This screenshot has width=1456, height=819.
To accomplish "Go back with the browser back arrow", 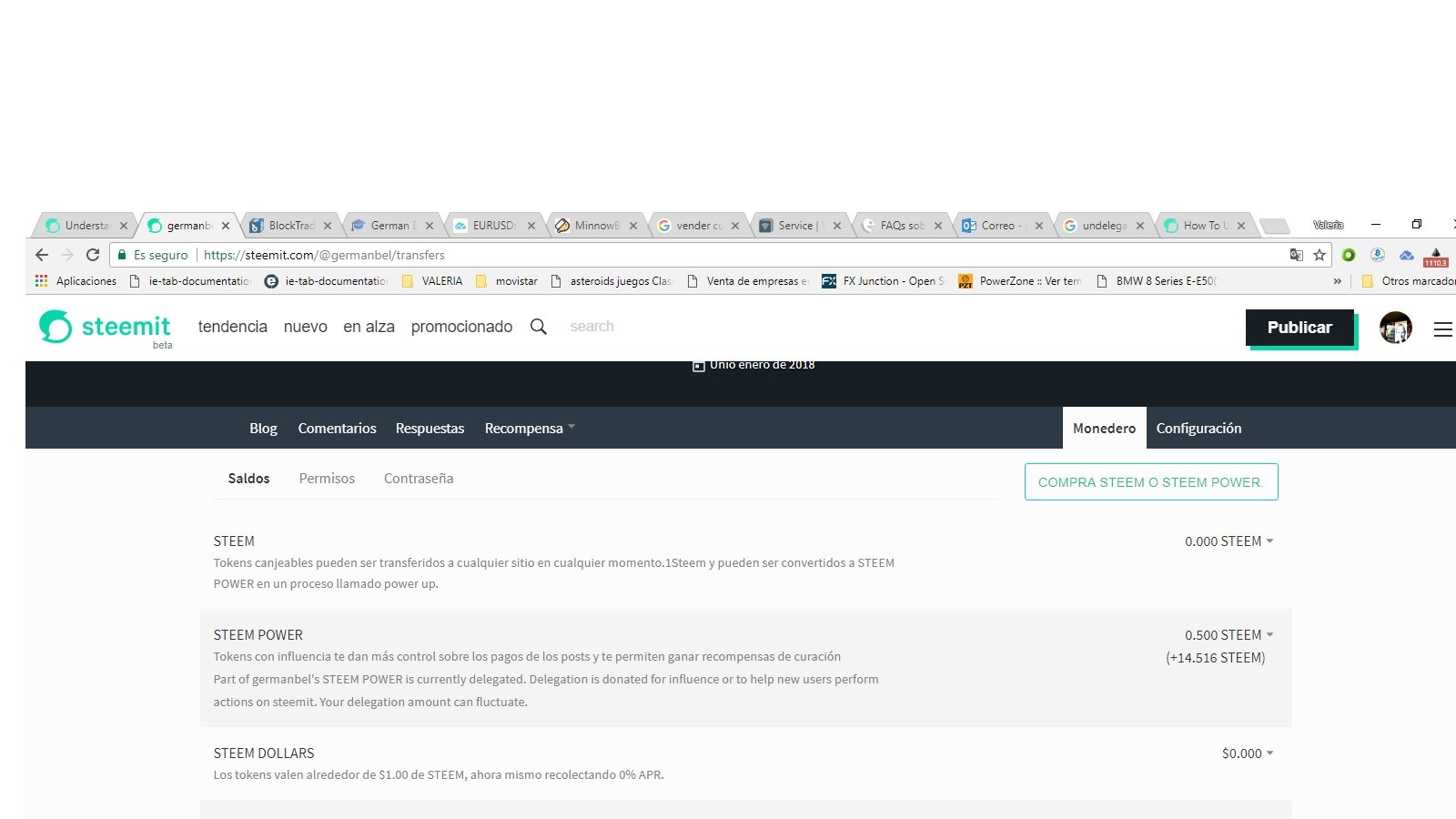I will coord(42,255).
